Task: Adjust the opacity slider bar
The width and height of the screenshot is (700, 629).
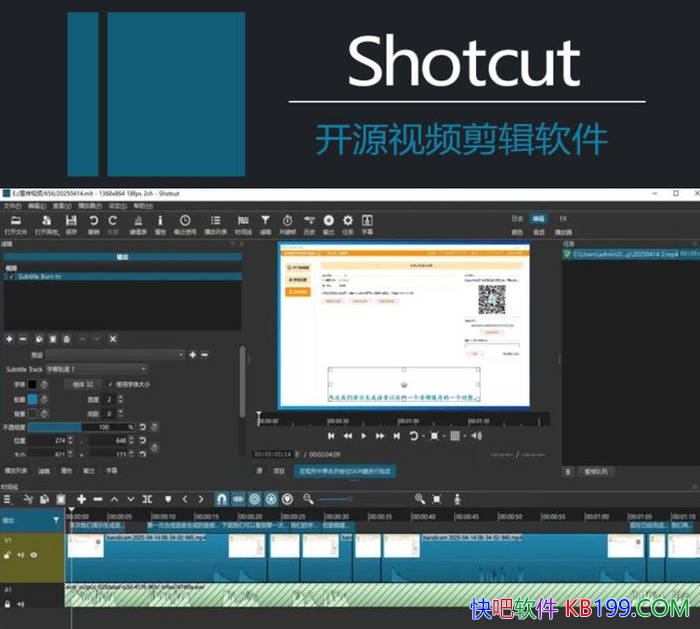Action: pyautogui.click(x=81, y=427)
